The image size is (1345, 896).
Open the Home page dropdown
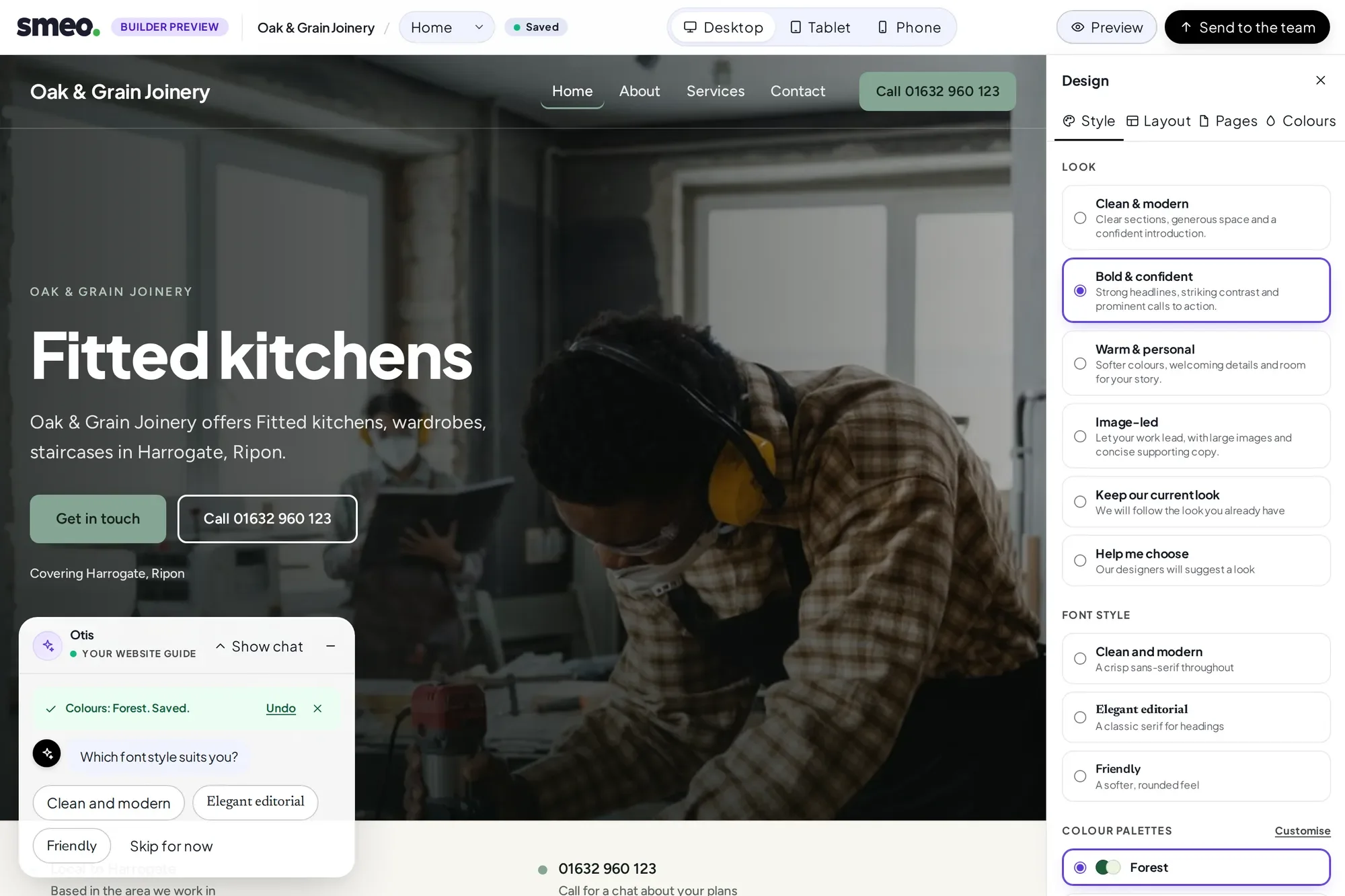click(447, 28)
